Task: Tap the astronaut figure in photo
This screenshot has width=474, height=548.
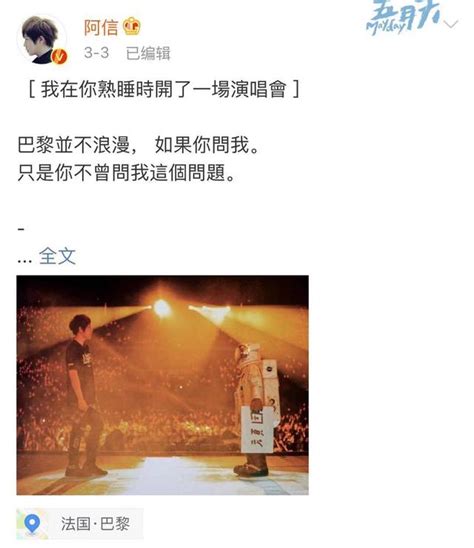Action: [256, 409]
